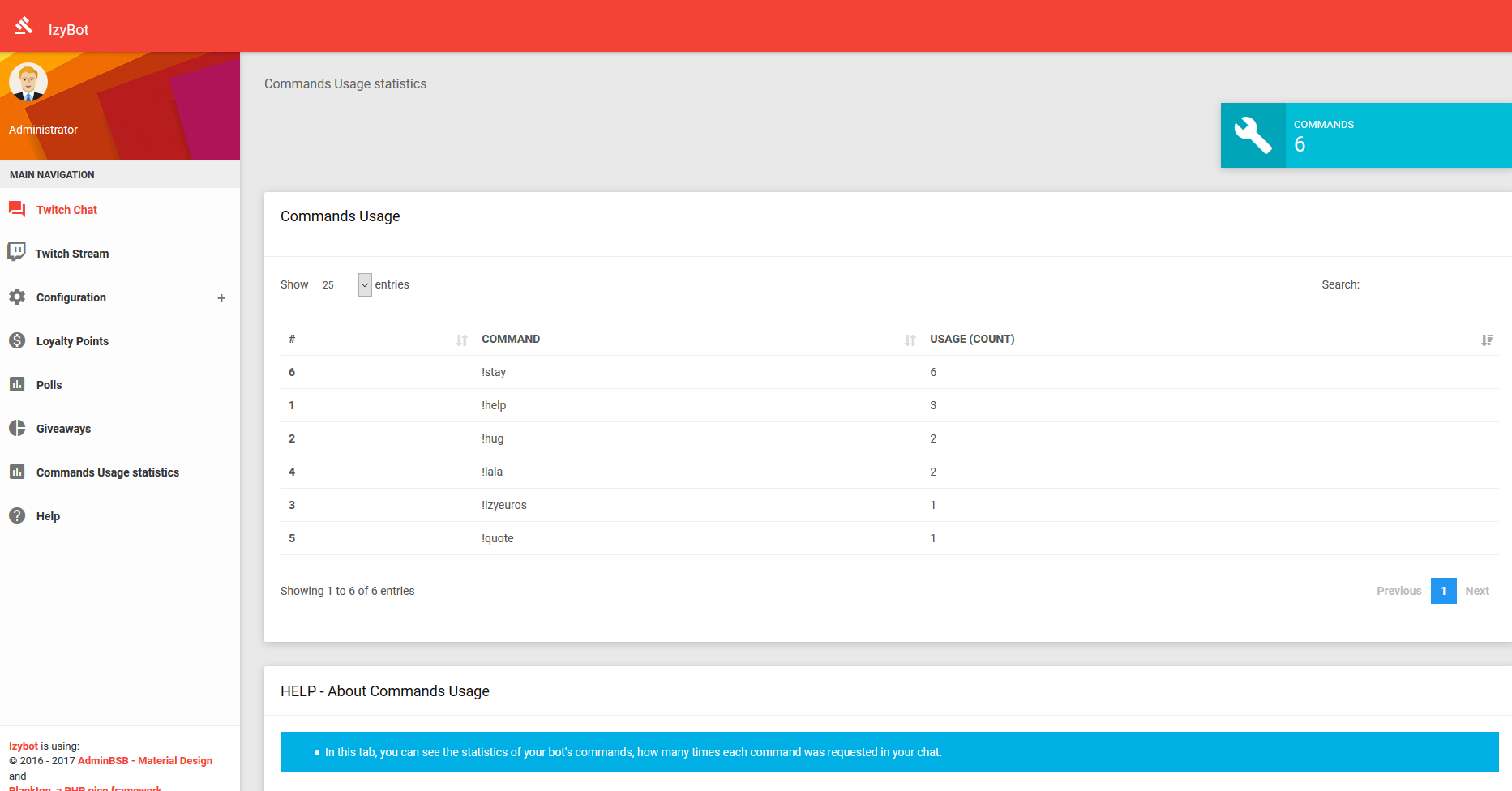Click usage count 2 in the !hug row

click(933, 438)
